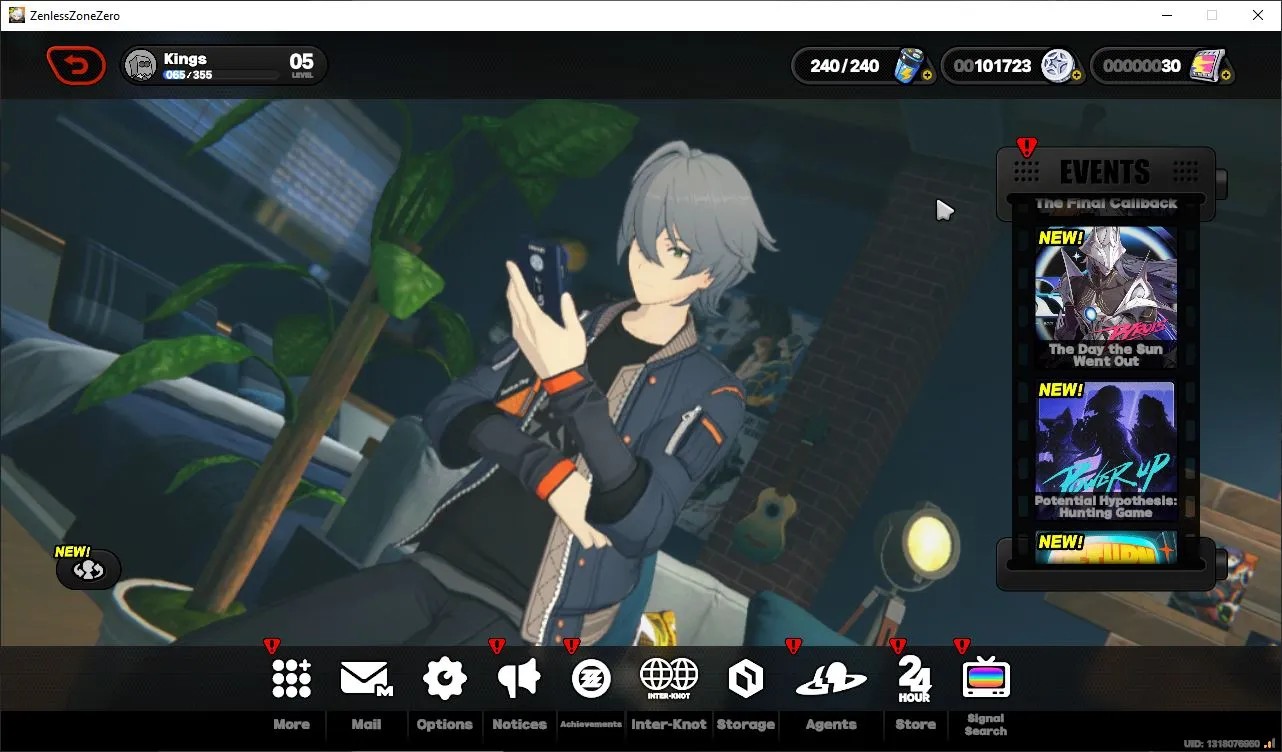
Task: Open the Achievements medal icon
Action: 591,679
